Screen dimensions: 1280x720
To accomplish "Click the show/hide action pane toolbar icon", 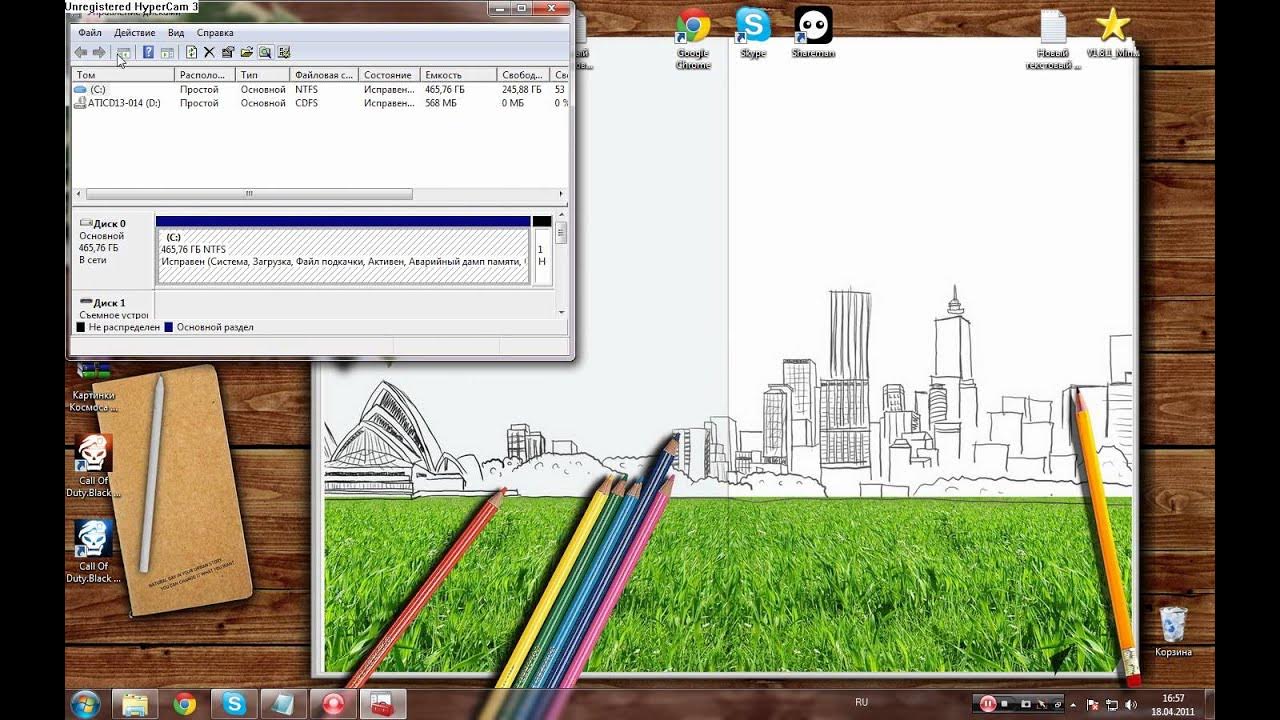I will coord(166,52).
